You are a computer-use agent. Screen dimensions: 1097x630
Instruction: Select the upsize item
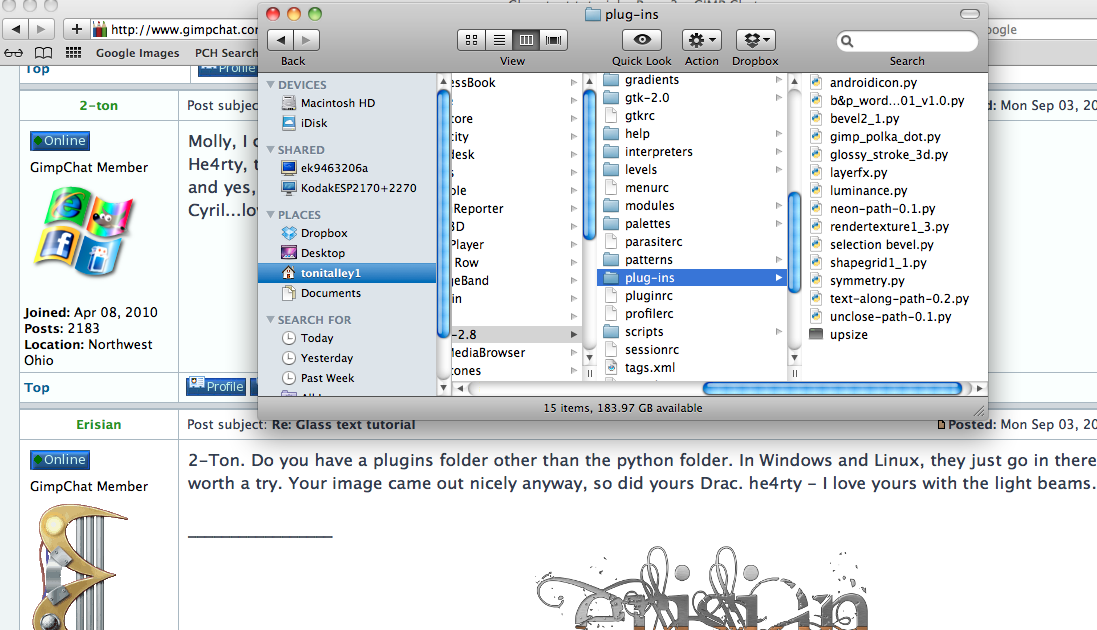pyautogui.click(x=848, y=335)
